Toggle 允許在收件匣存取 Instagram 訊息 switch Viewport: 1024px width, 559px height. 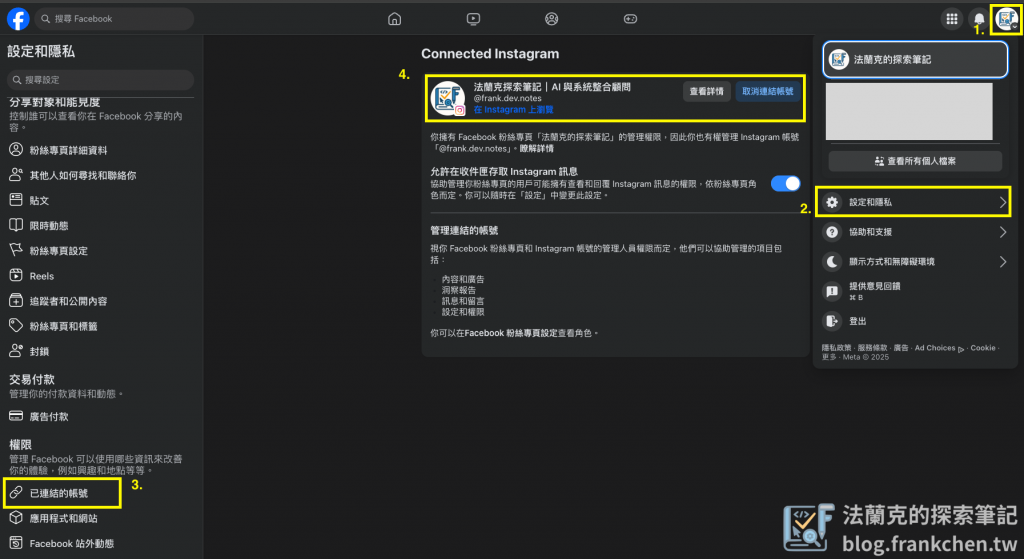[x=786, y=184]
